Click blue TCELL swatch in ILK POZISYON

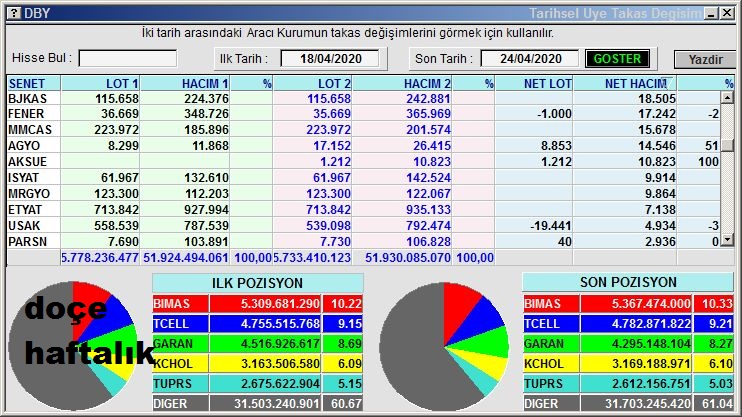180,324
